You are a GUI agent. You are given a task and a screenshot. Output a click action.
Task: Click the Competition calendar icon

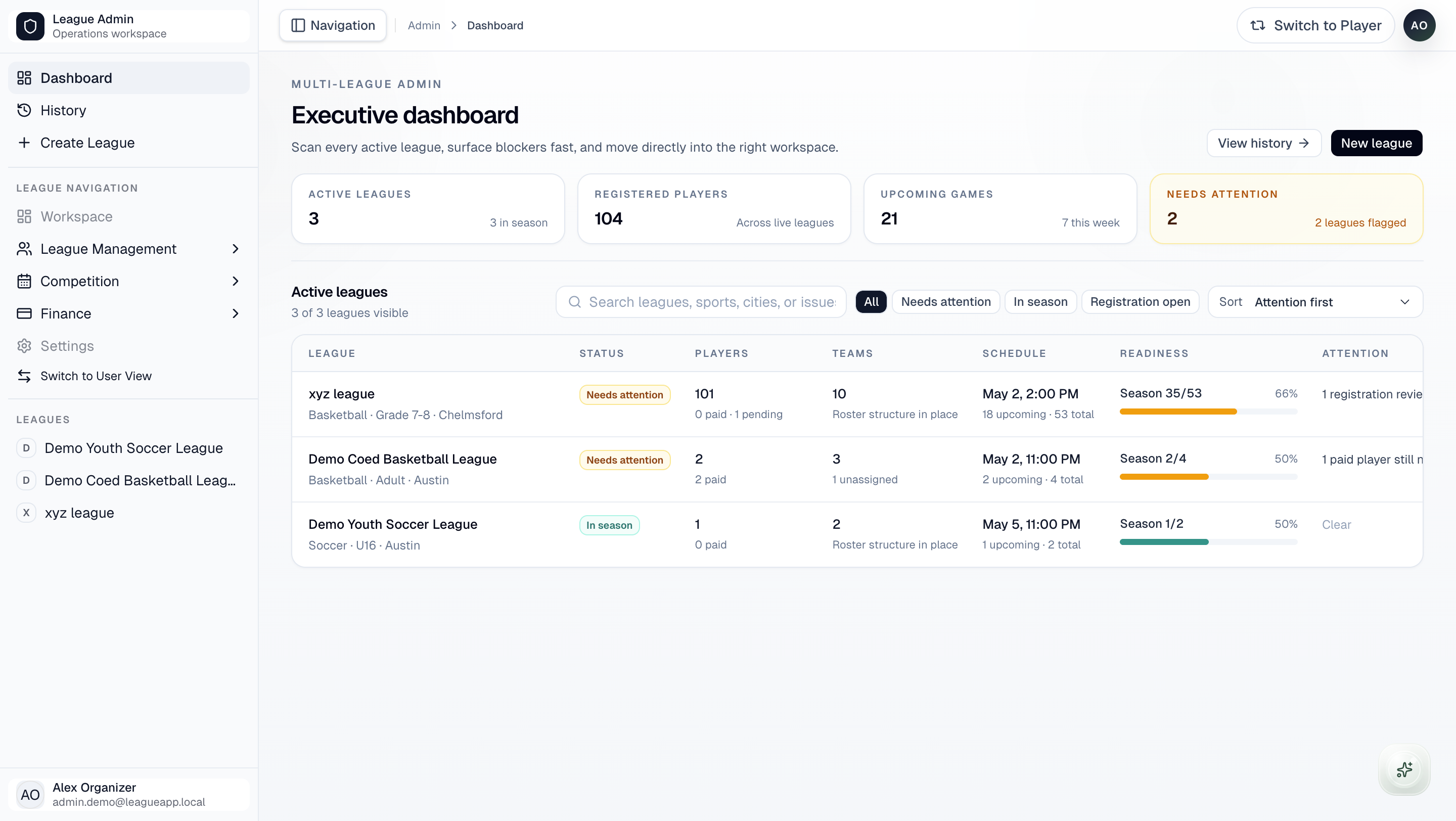pyautogui.click(x=24, y=281)
